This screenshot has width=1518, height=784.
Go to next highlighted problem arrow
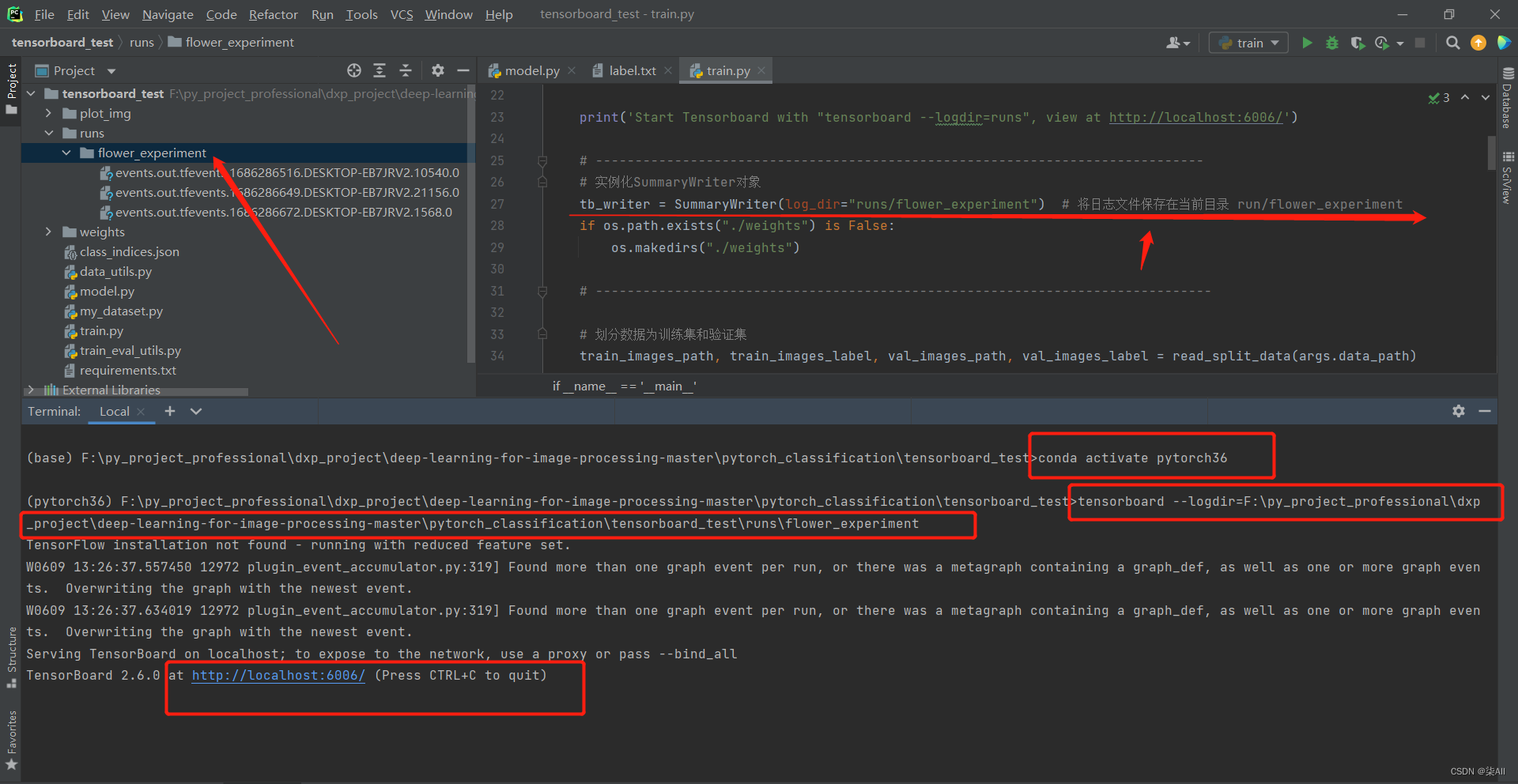pyautogui.click(x=1486, y=97)
